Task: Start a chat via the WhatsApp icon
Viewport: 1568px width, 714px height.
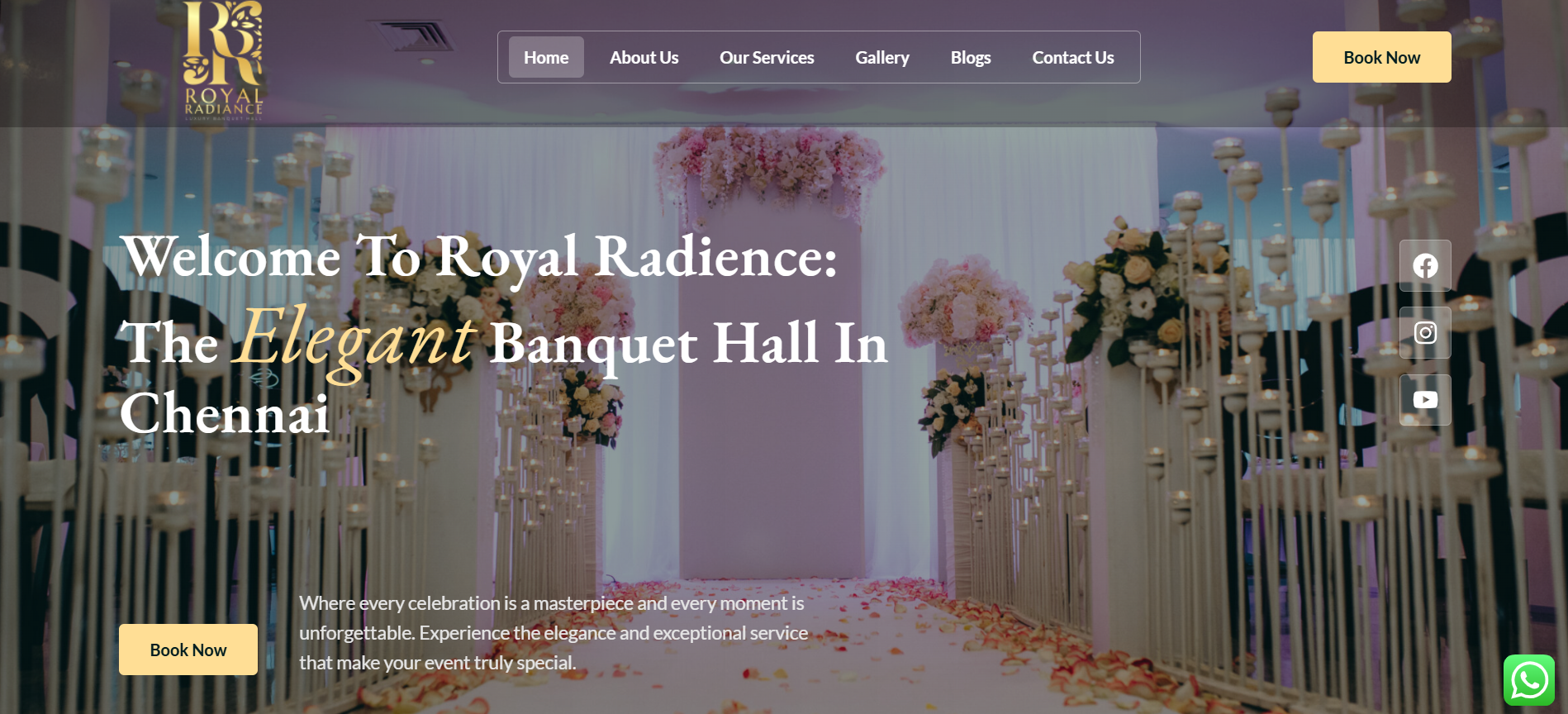Action: tap(1528, 680)
